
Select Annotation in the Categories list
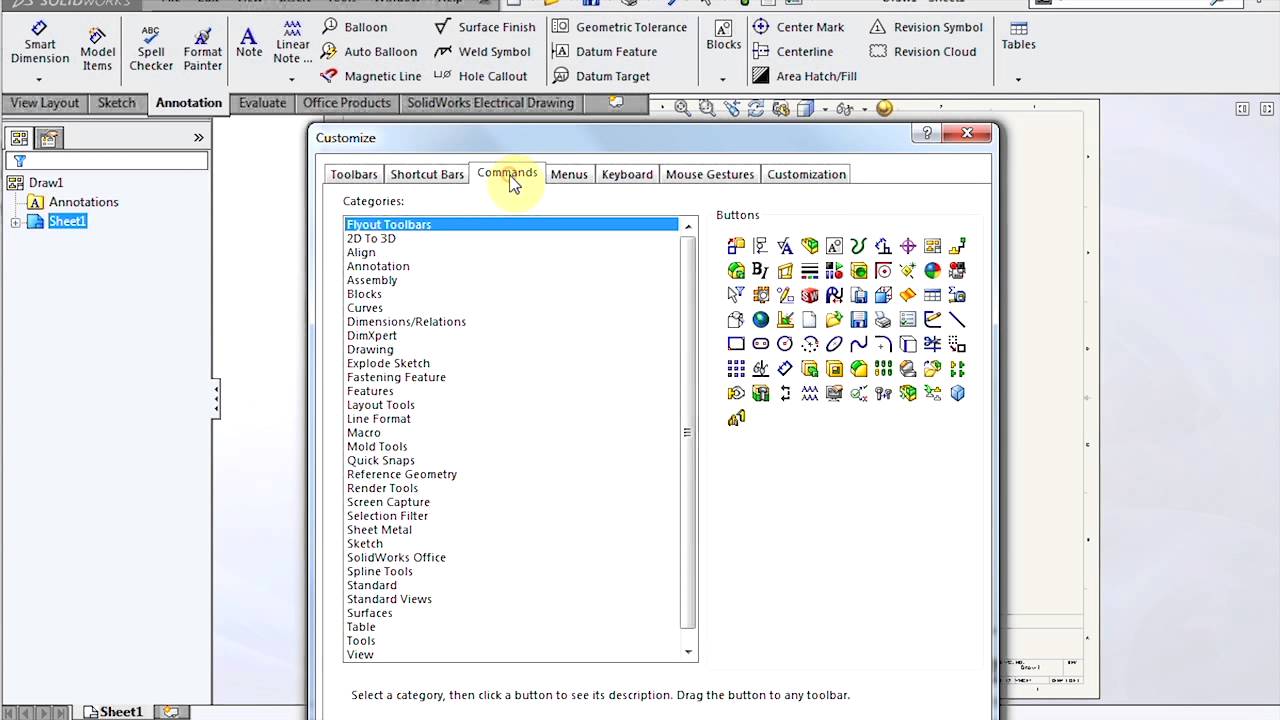coord(378,266)
